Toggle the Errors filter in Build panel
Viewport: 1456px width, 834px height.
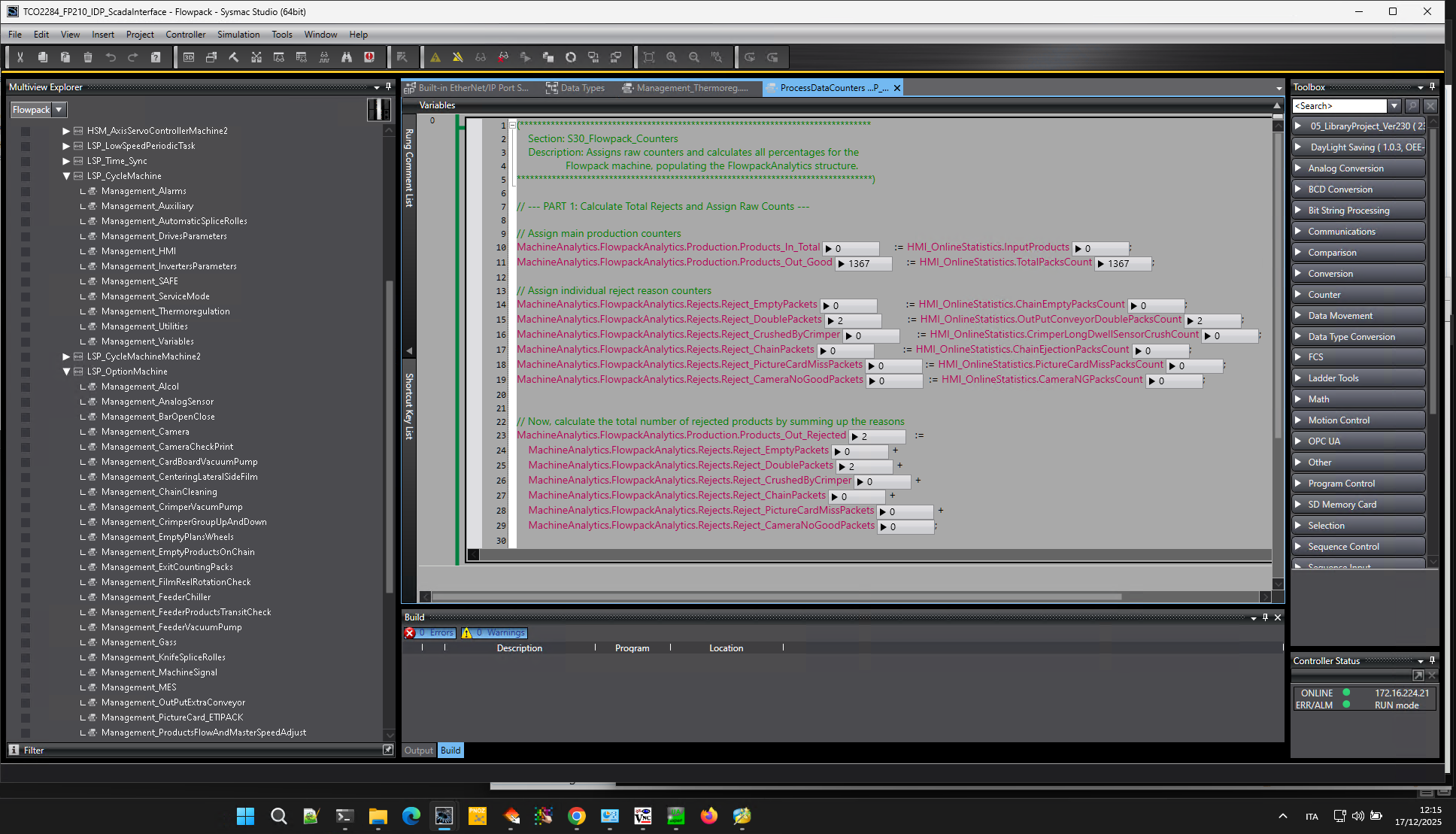click(x=430, y=633)
